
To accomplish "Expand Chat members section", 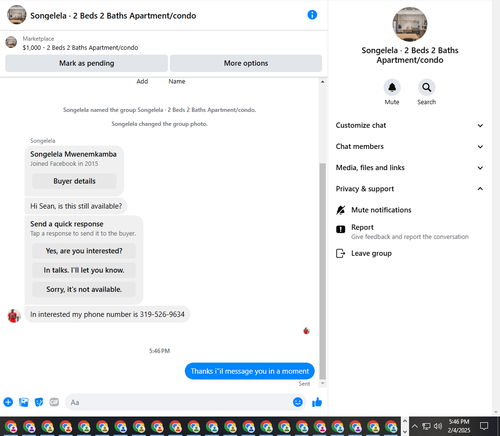I will pos(410,146).
